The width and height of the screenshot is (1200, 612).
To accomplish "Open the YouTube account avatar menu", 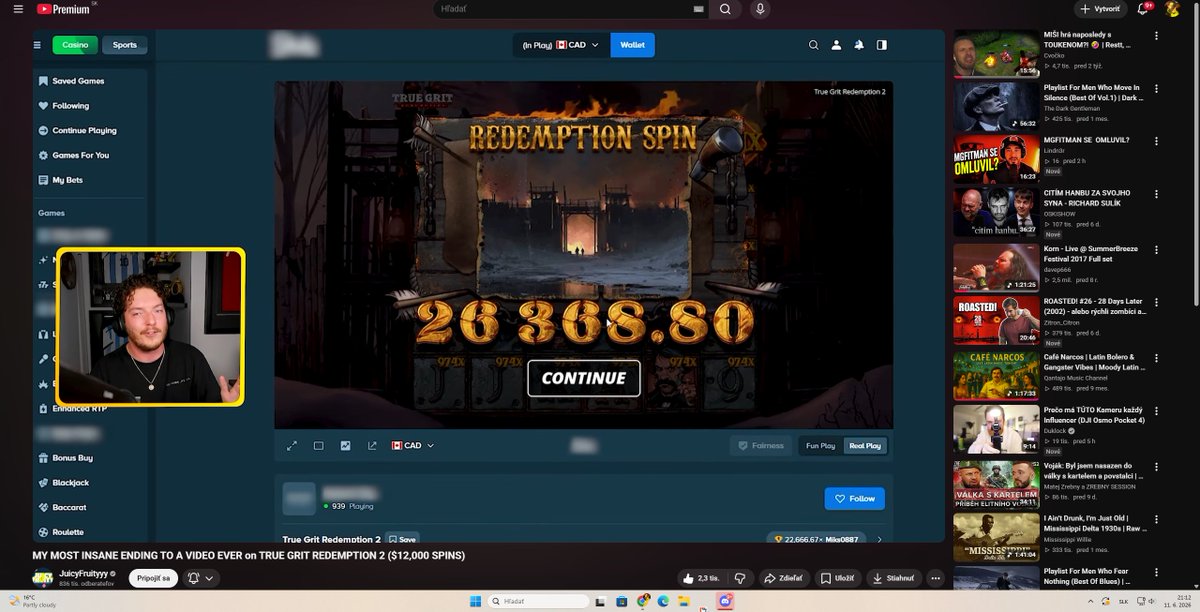I will click(x=1173, y=9).
